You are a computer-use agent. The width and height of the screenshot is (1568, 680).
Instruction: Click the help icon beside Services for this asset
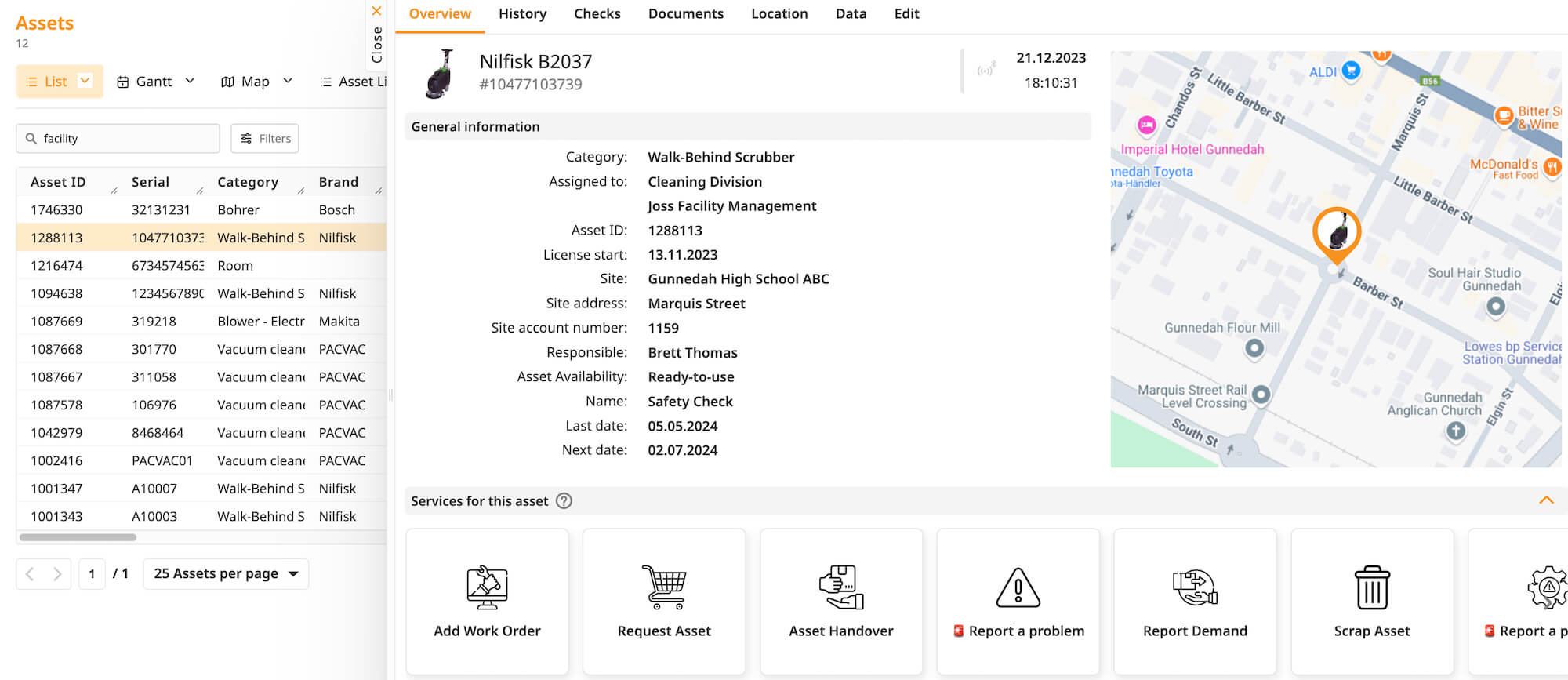pyautogui.click(x=564, y=501)
